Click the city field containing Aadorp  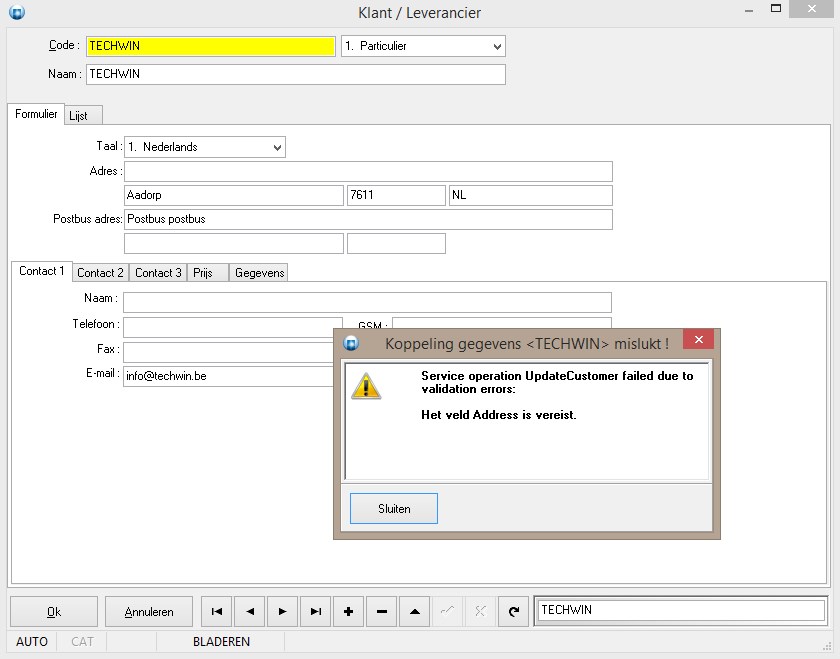(234, 196)
